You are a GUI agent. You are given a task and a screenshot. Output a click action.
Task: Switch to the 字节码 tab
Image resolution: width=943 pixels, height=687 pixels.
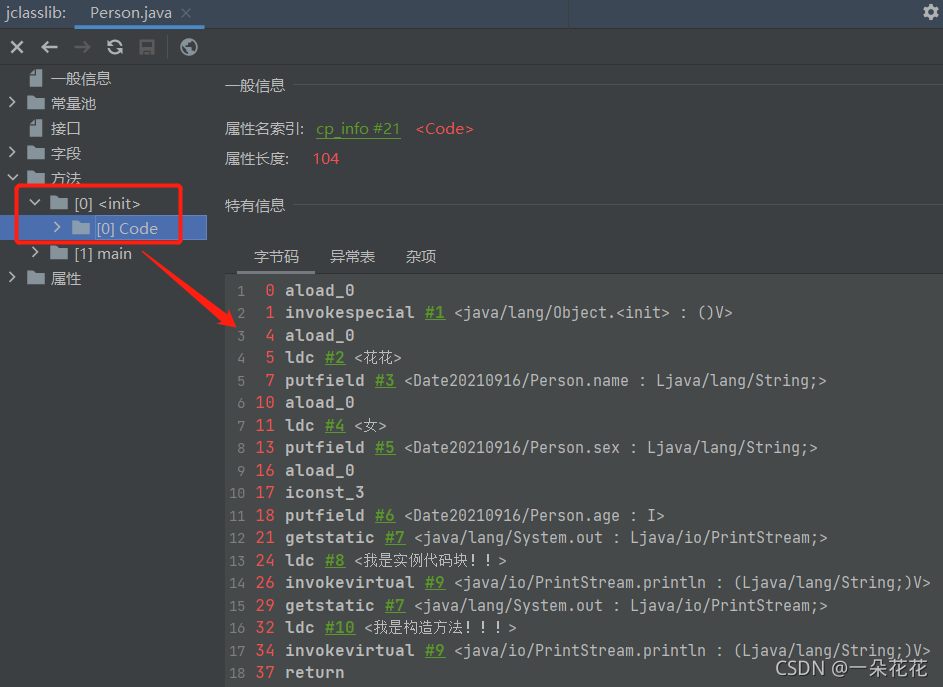pyautogui.click(x=276, y=257)
